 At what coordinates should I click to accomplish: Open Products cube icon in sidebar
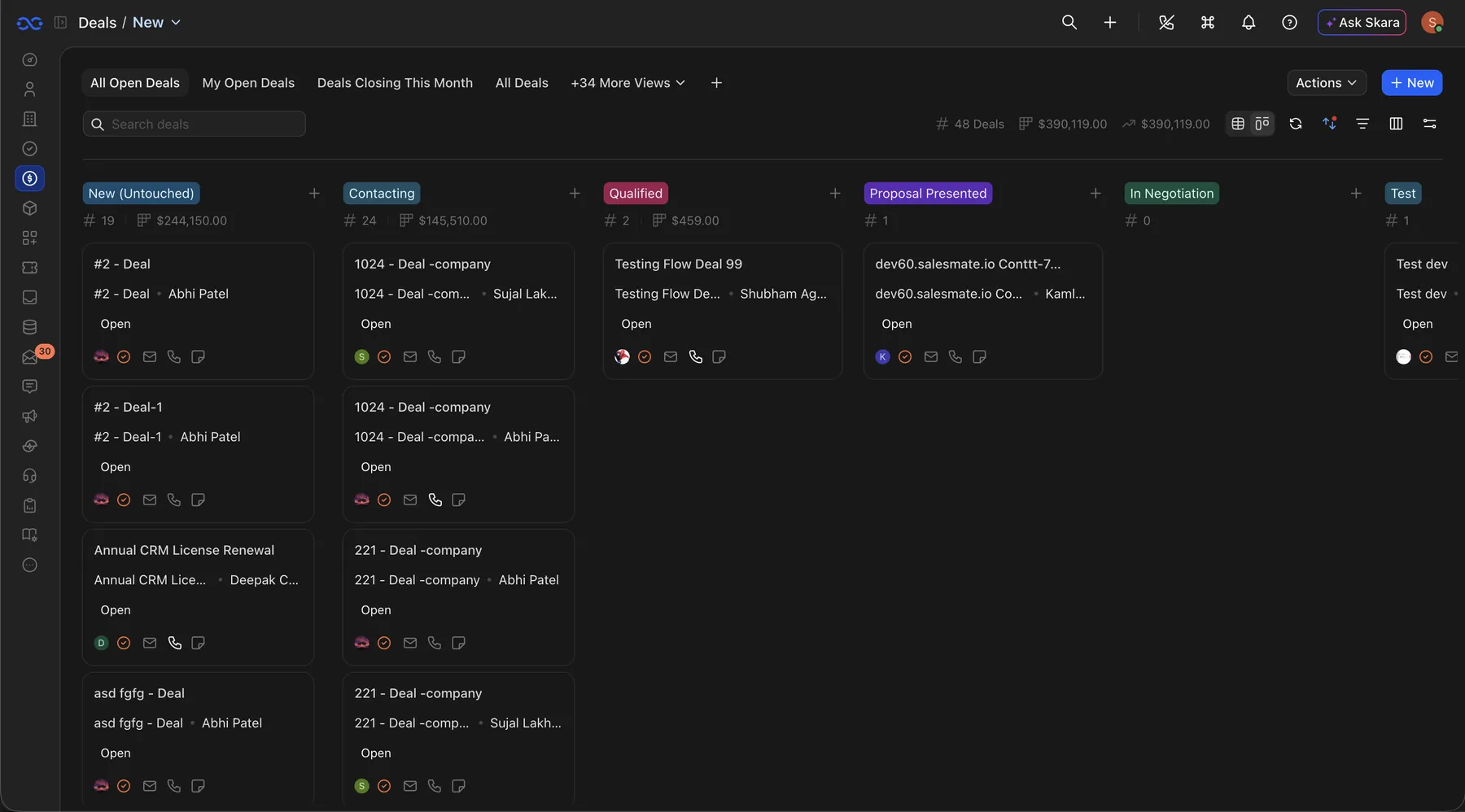click(x=30, y=208)
